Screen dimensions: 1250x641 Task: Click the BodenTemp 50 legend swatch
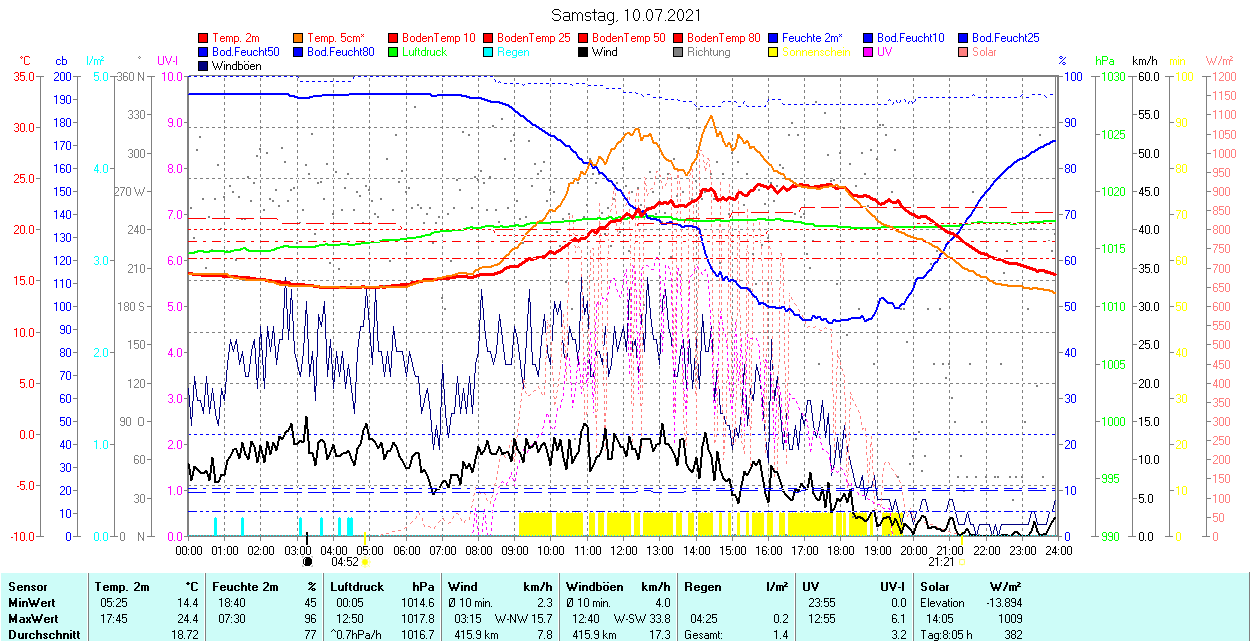(583, 38)
